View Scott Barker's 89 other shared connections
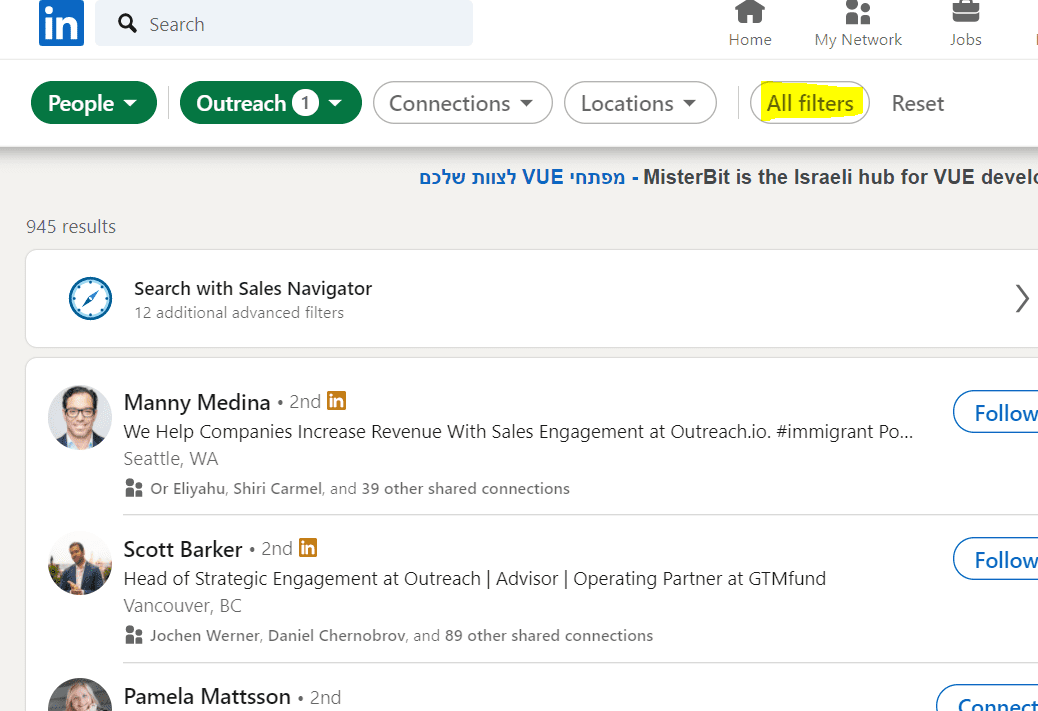Image resolution: width=1038 pixels, height=711 pixels. click(549, 636)
